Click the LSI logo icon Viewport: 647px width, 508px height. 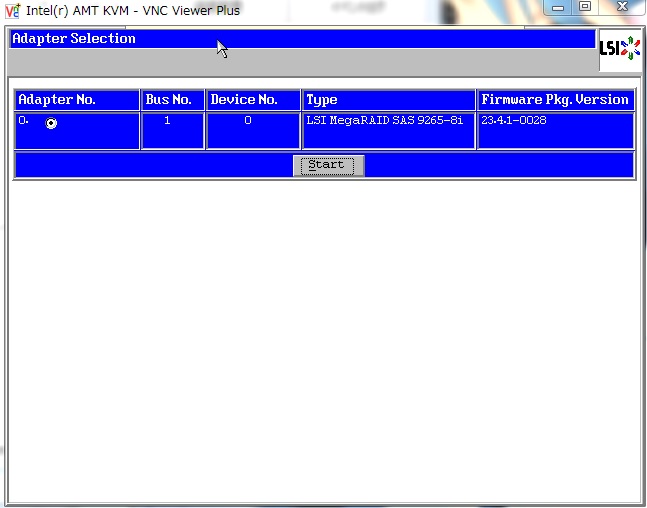[620, 49]
